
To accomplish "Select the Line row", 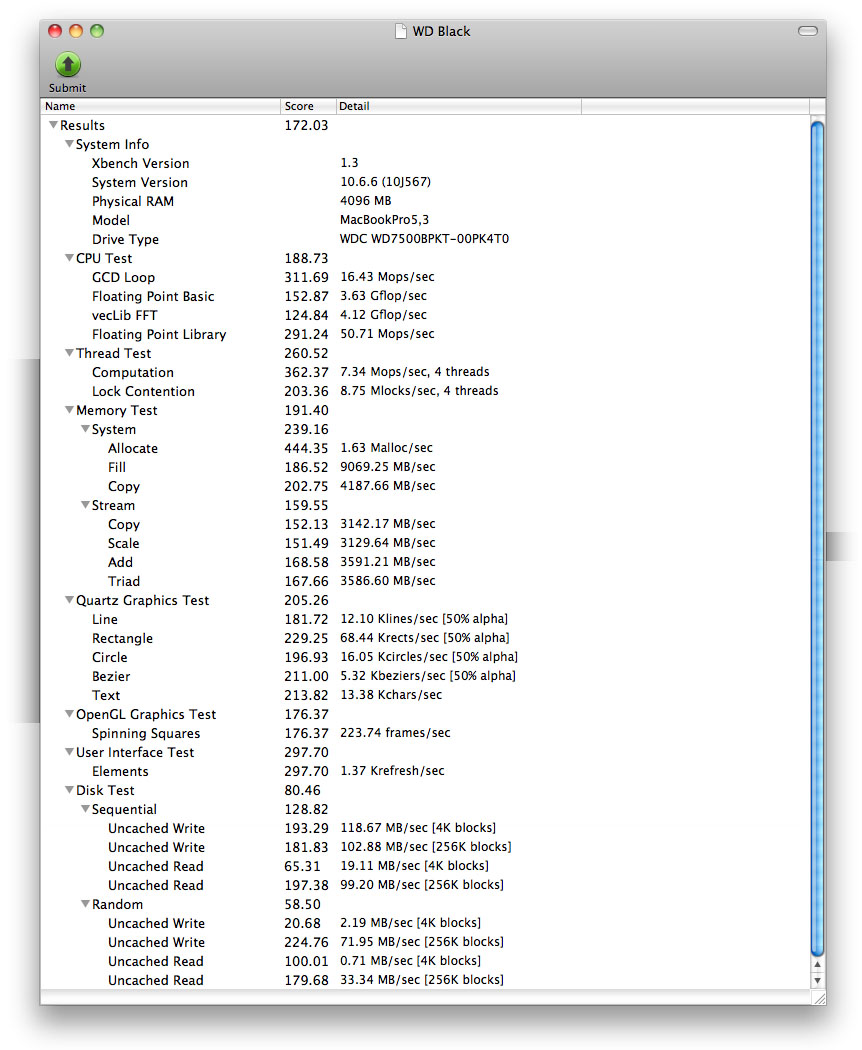I will tap(425, 619).
